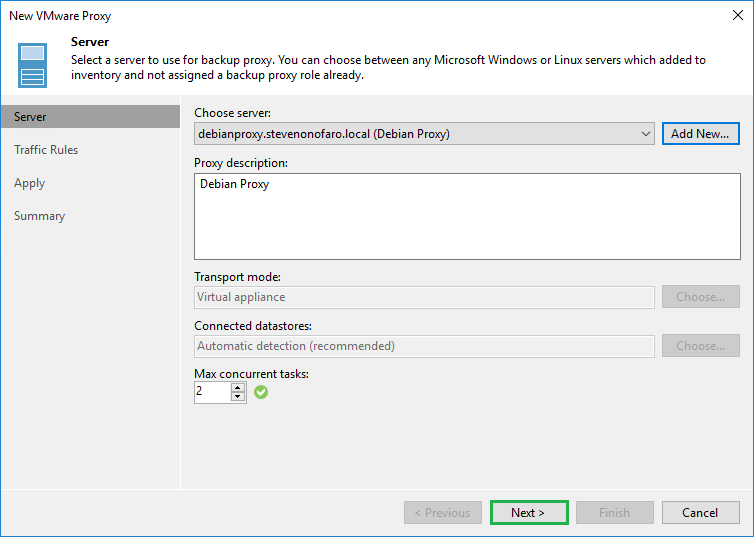
Task: Click the Transport mode Virtual appliance field
Action: (425, 297)
